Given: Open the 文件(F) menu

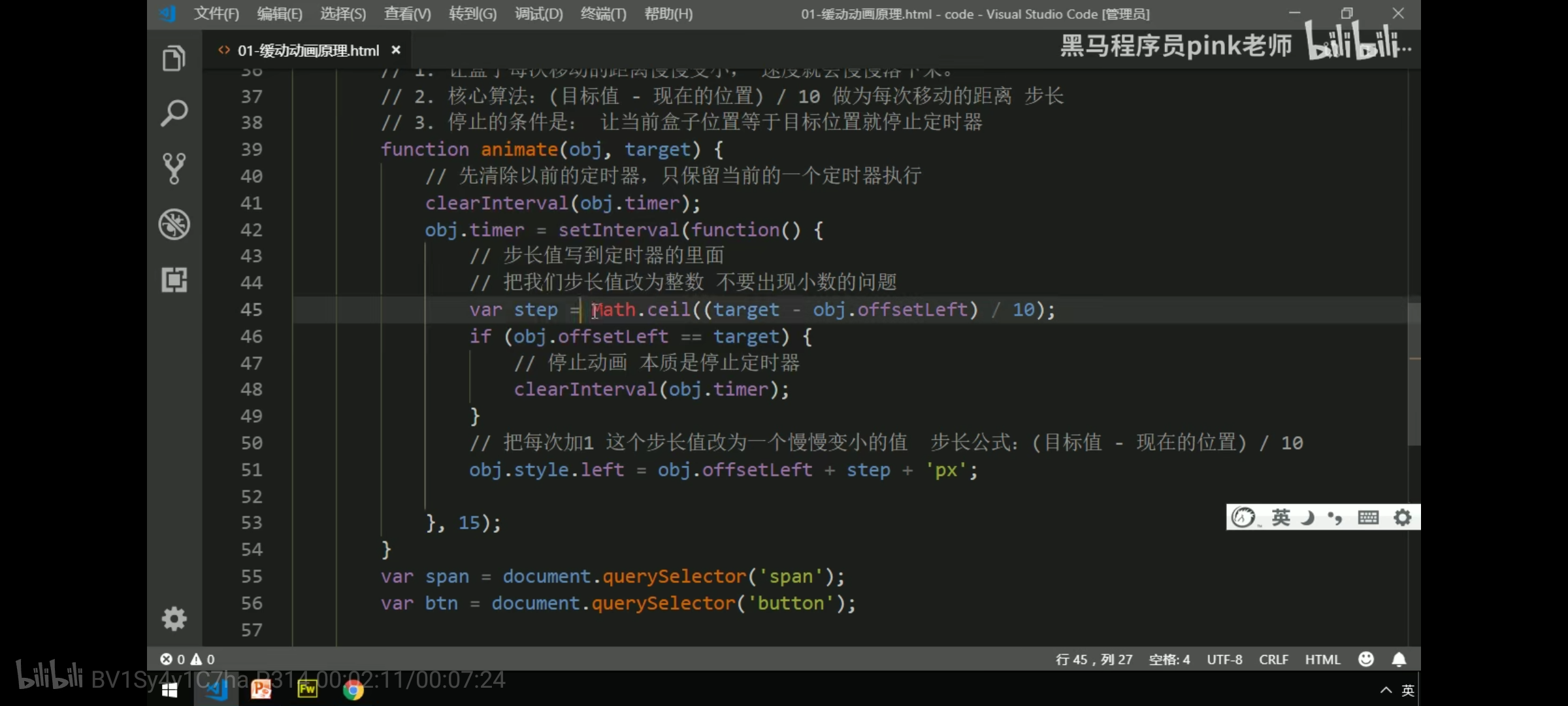Looking at the screenshot, I should click(216, 14).
